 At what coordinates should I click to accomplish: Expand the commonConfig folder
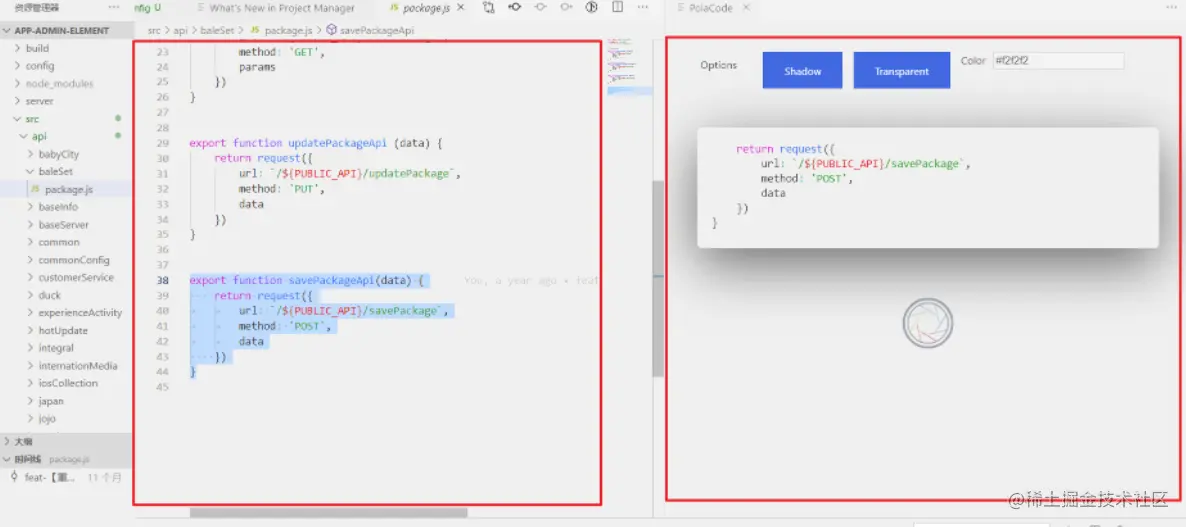[x=66, y=260]
